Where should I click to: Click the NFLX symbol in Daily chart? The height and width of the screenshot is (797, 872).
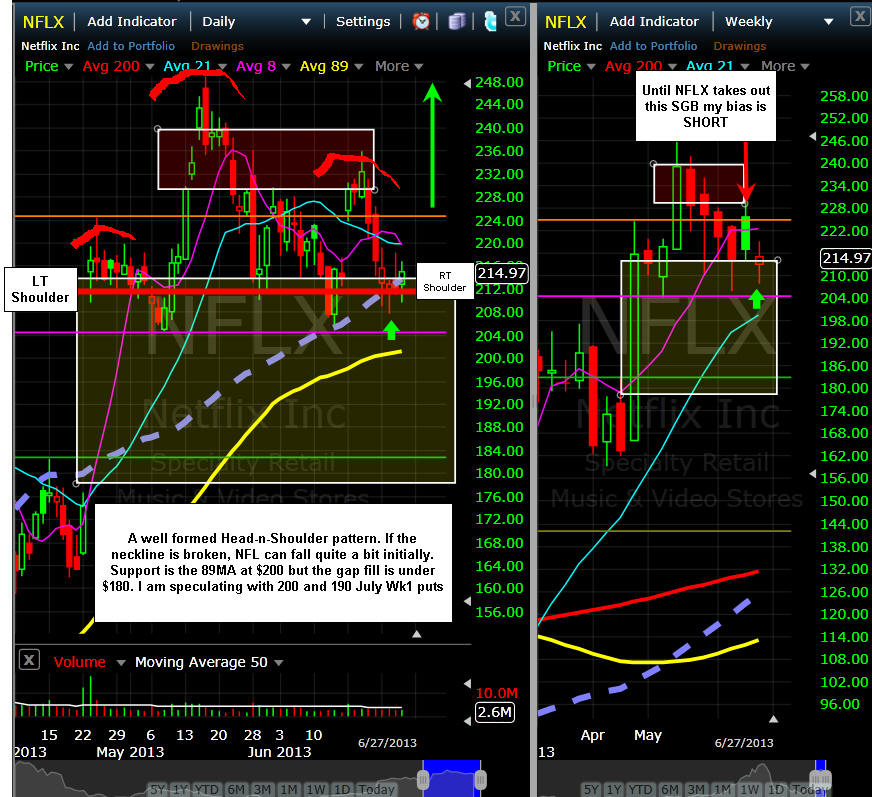(x=43, y=22)
